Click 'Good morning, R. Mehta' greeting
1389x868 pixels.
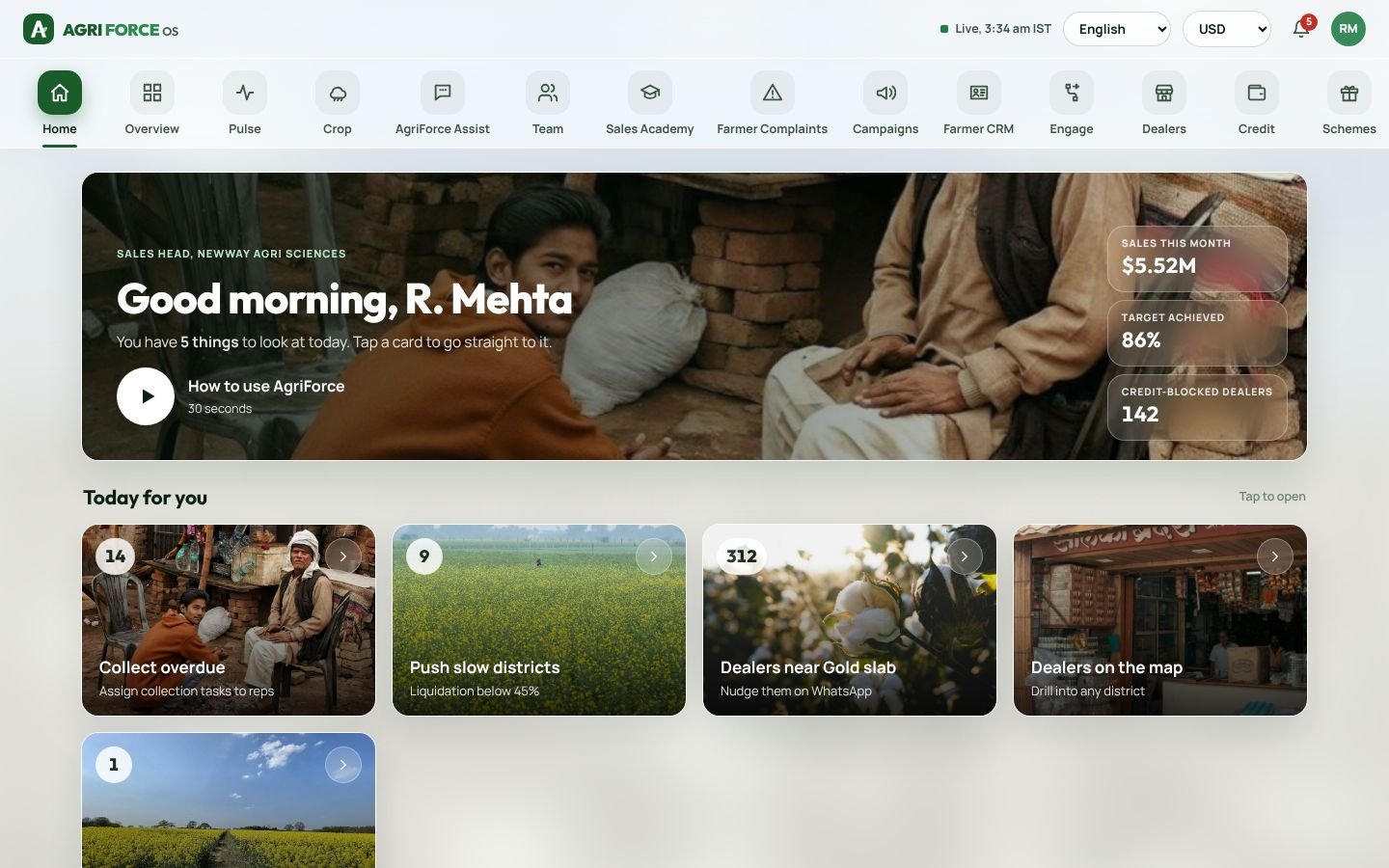coord(344,299)
